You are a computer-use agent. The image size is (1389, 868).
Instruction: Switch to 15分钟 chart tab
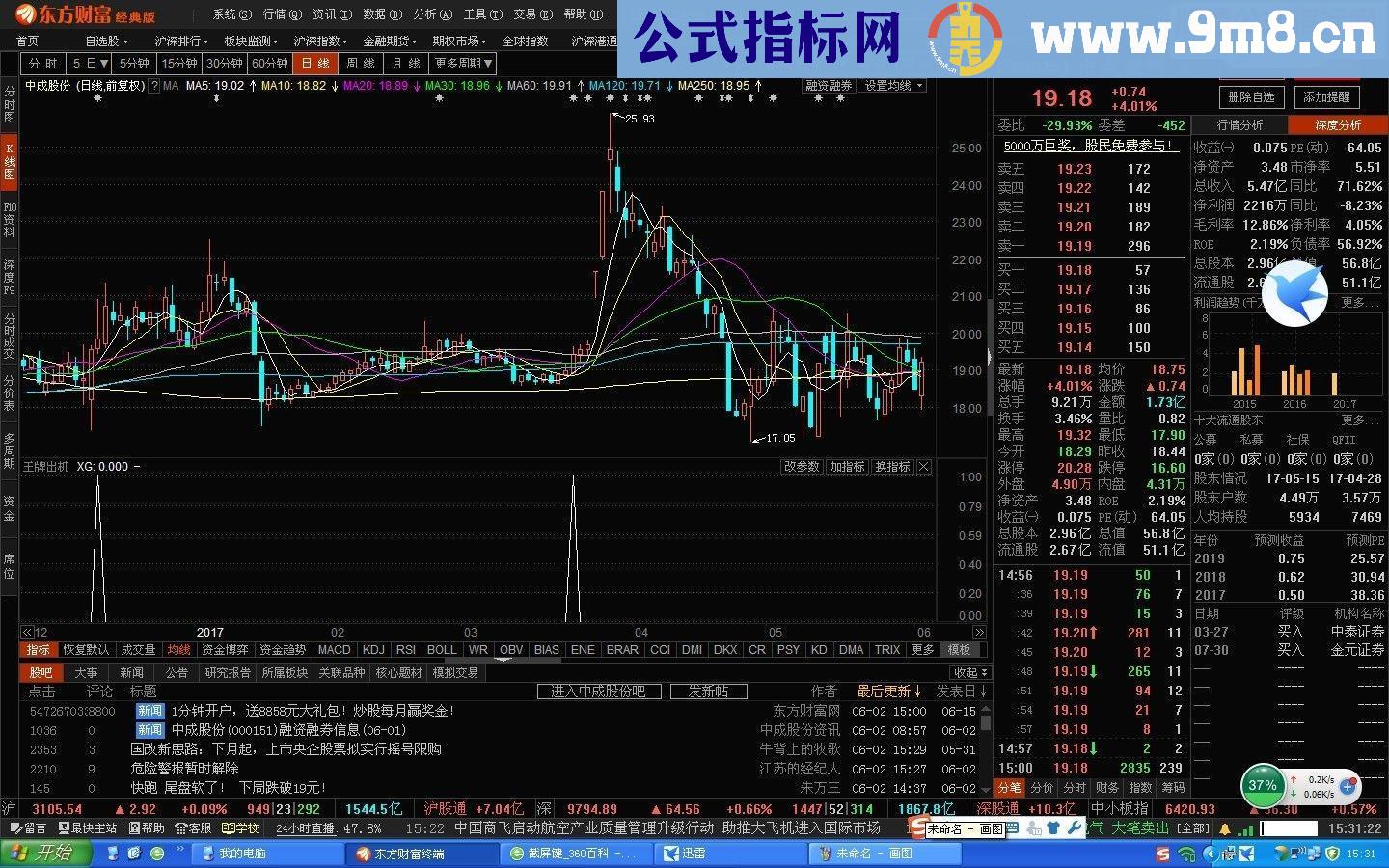pos(179,63)
